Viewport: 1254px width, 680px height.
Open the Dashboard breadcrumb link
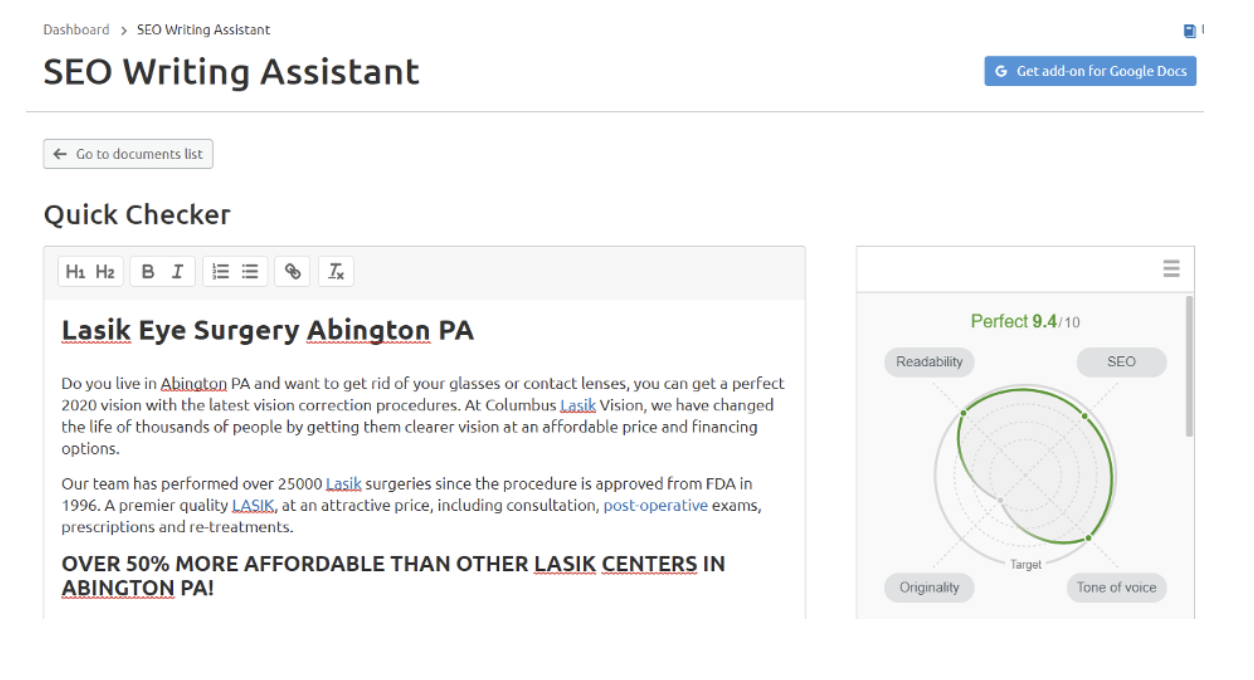76,30
